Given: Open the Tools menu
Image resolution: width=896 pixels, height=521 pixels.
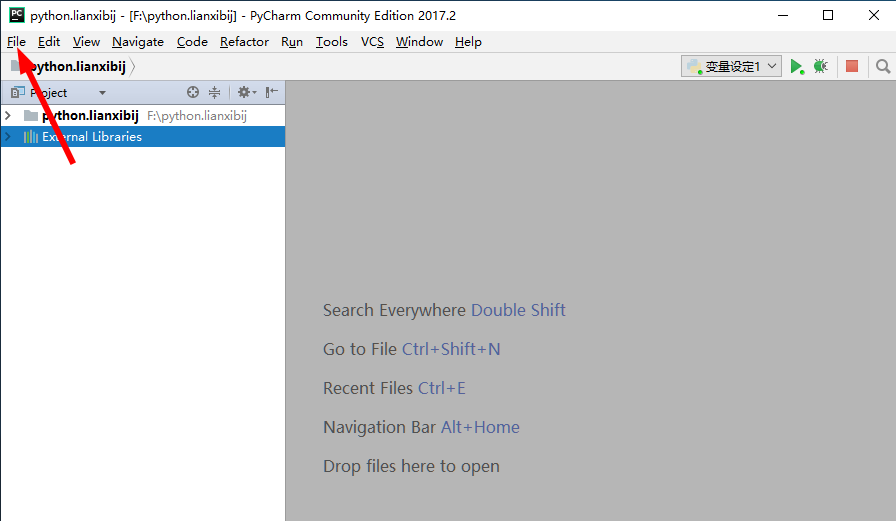Looking at the screenshot, I should 331,42.
